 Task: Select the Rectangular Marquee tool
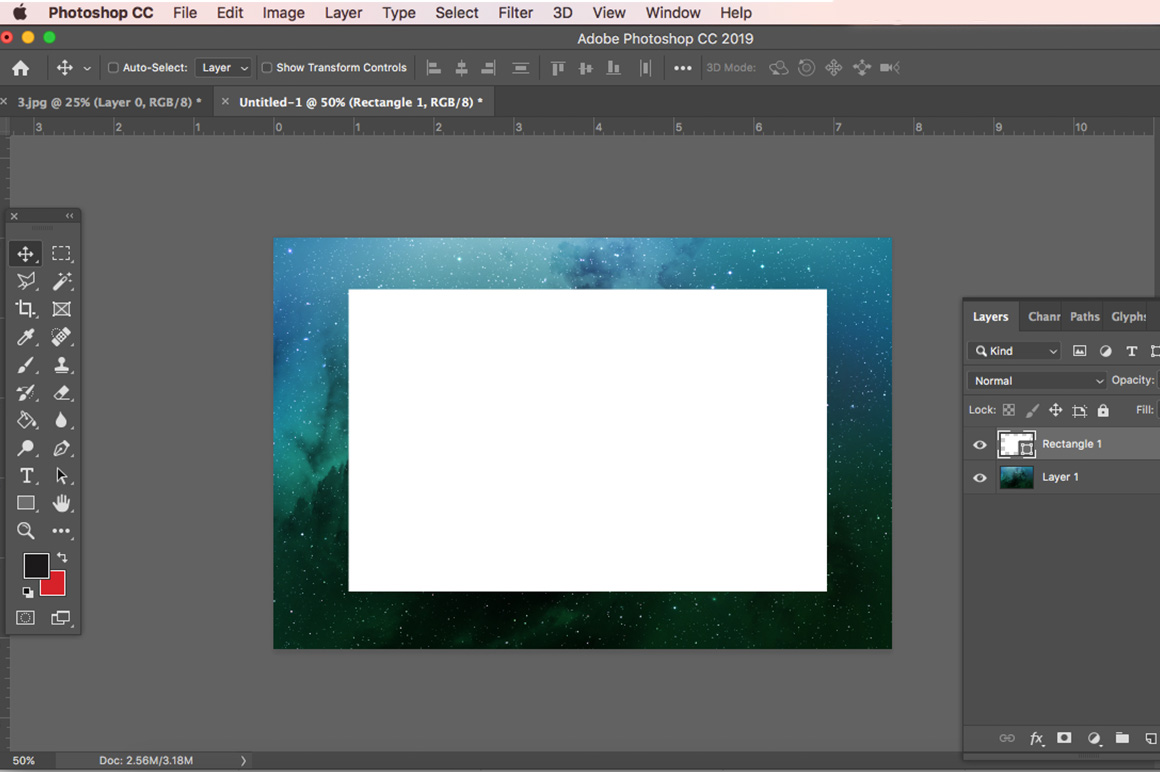[61, 254]
